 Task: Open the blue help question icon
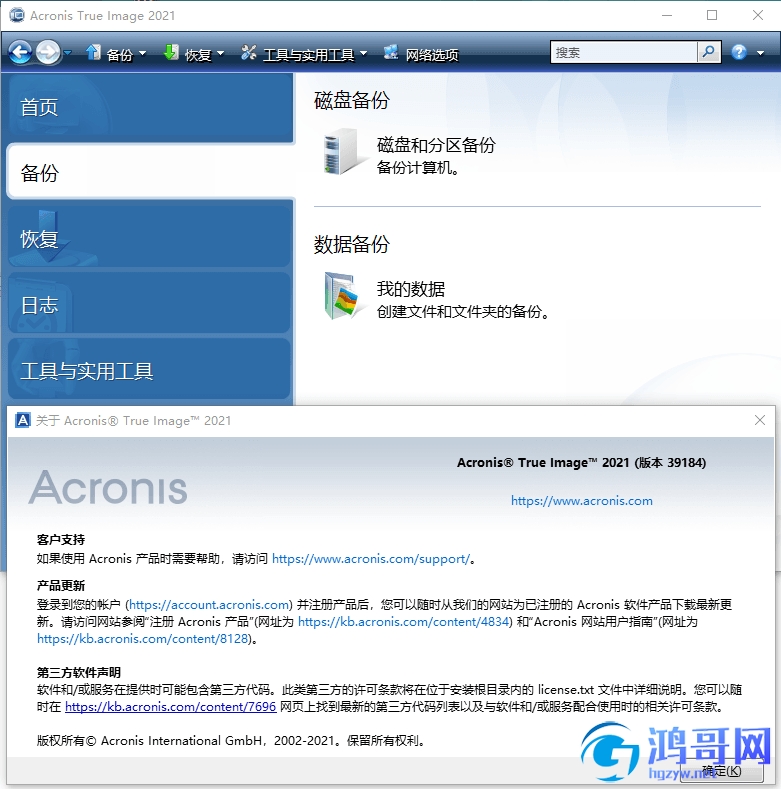click(739, 52)
